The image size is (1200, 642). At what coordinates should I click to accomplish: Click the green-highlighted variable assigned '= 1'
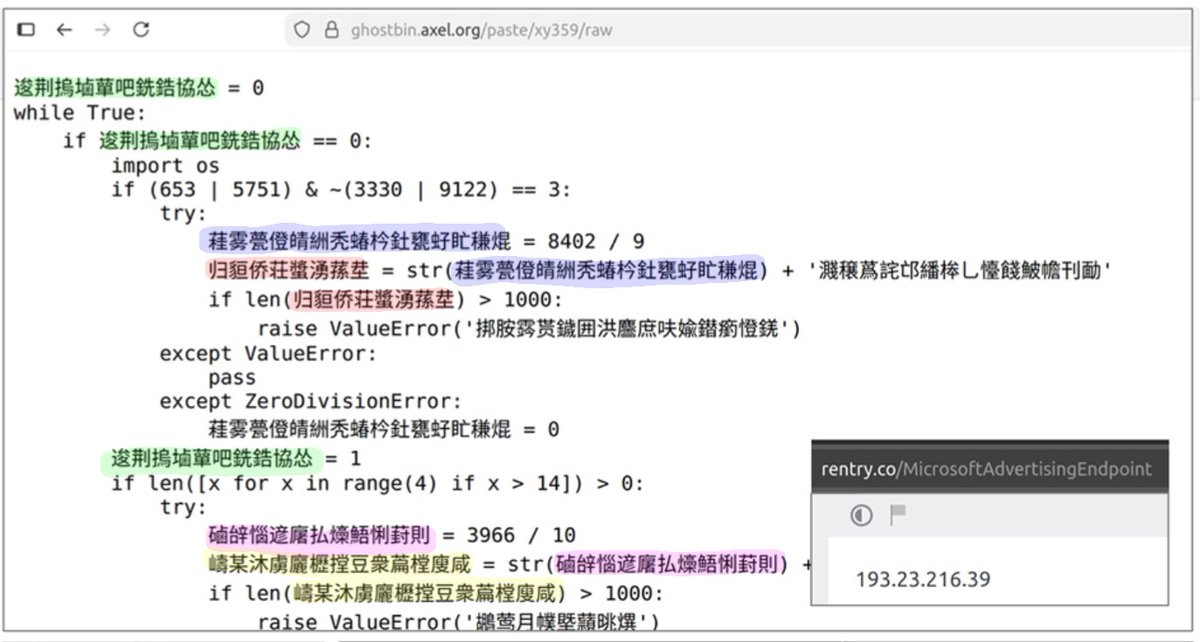pos(211,459)
